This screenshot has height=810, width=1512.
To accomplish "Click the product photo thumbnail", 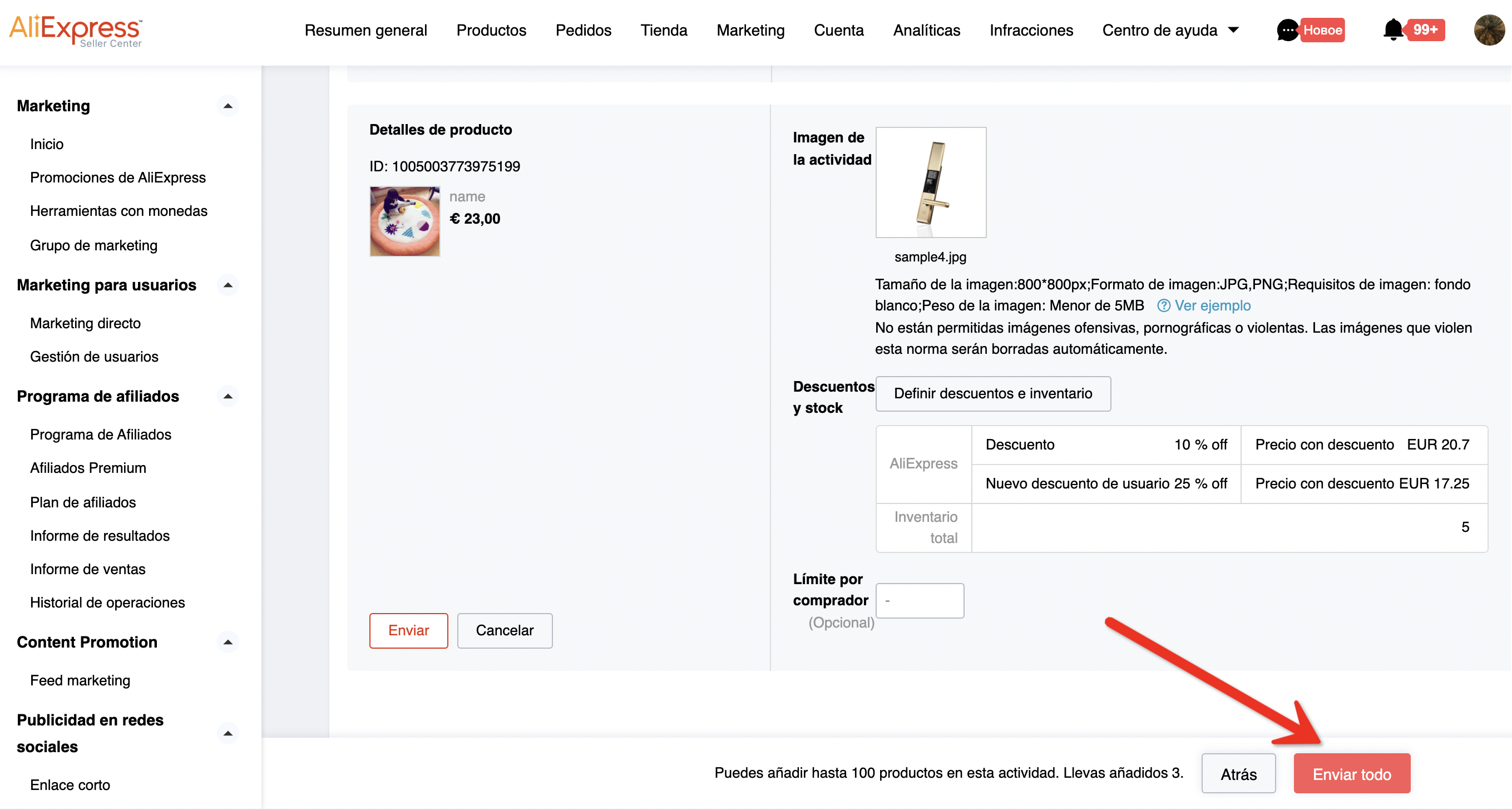I will (x=404, y=221).
